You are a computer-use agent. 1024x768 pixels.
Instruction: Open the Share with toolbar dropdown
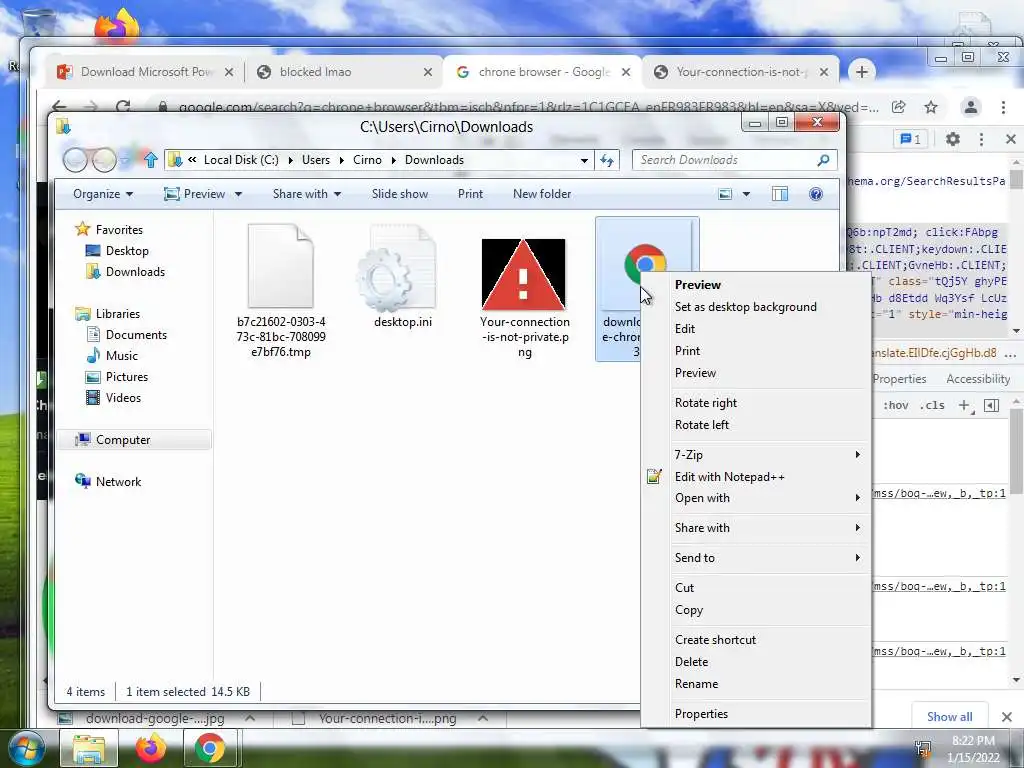point(306,194)
